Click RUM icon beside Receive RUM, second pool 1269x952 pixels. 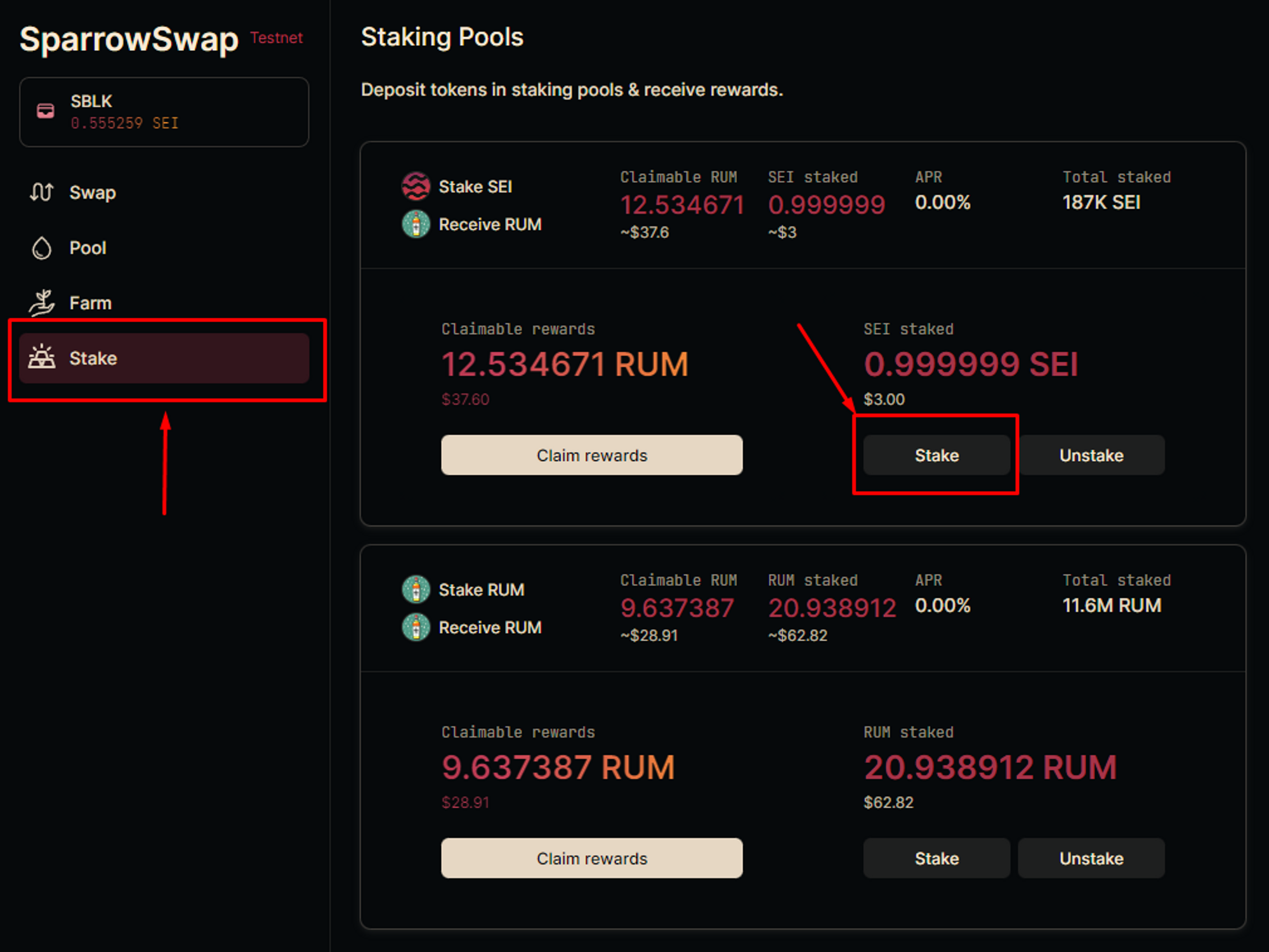[x=416, y=627]
